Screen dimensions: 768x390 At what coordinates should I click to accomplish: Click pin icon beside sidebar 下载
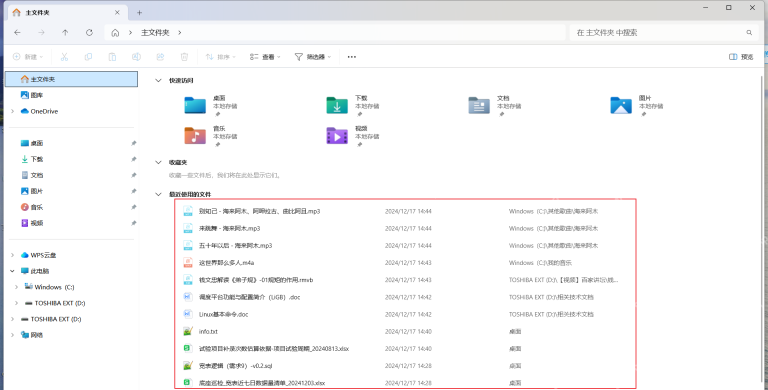134,159
